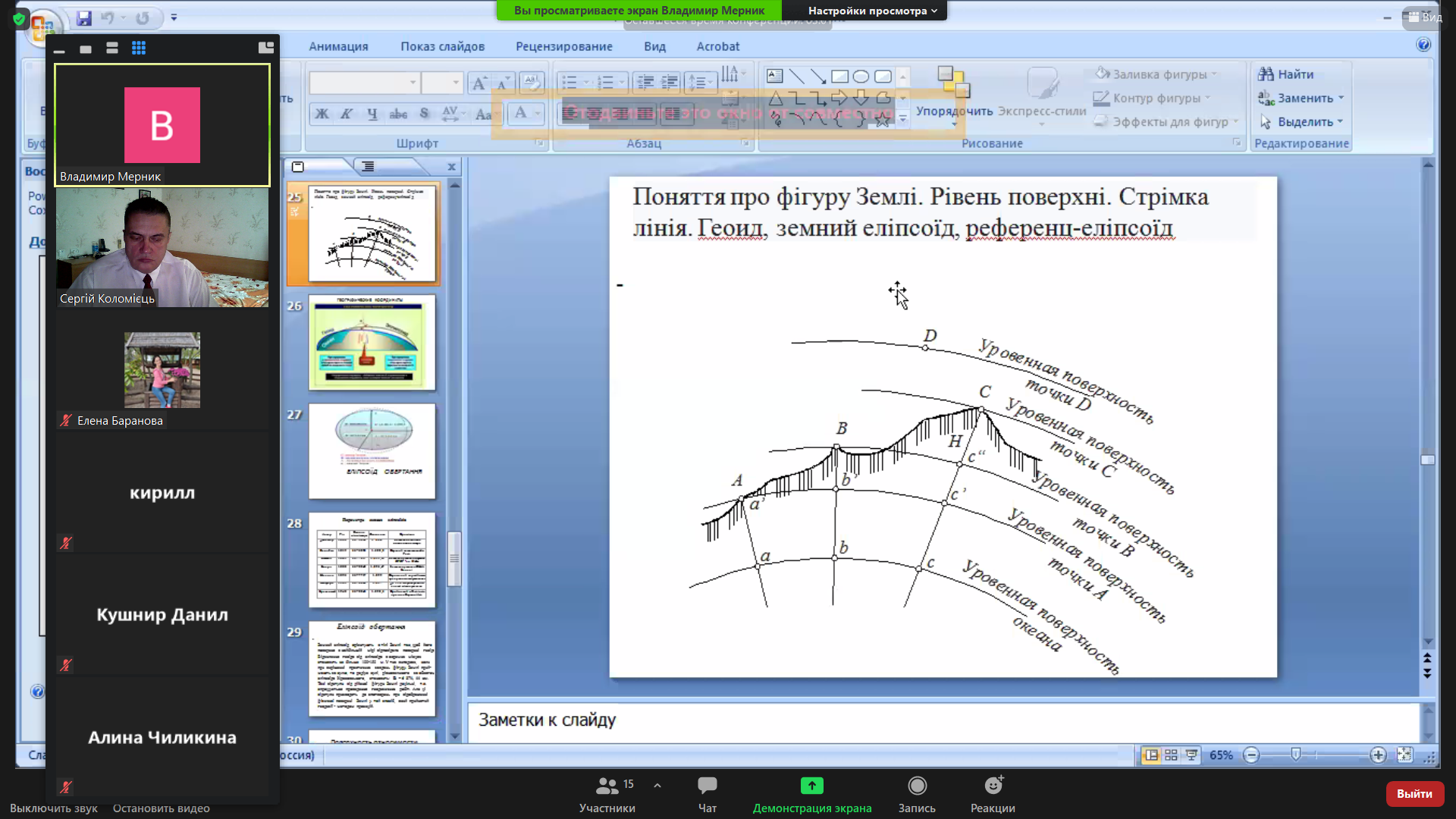Open the Анимация ribbon tab
1456x819 pixels.
tap(338, 46)
